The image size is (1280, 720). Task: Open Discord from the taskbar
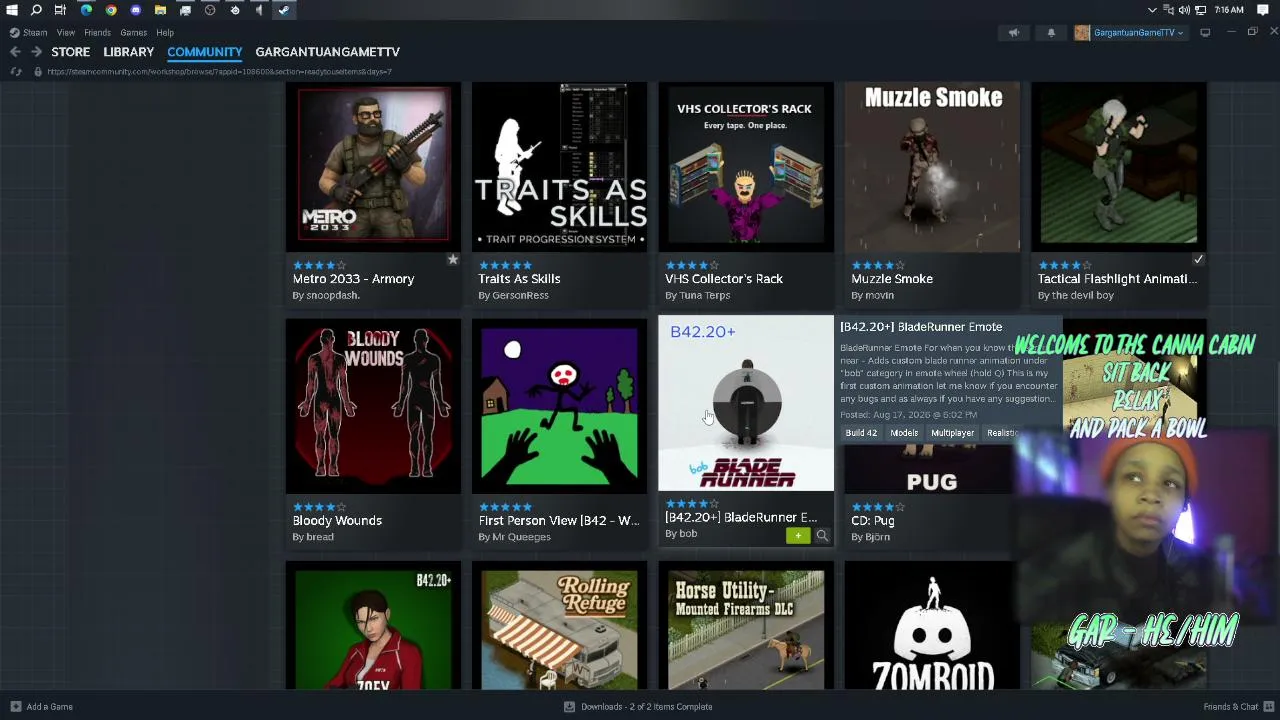[136, 10]
